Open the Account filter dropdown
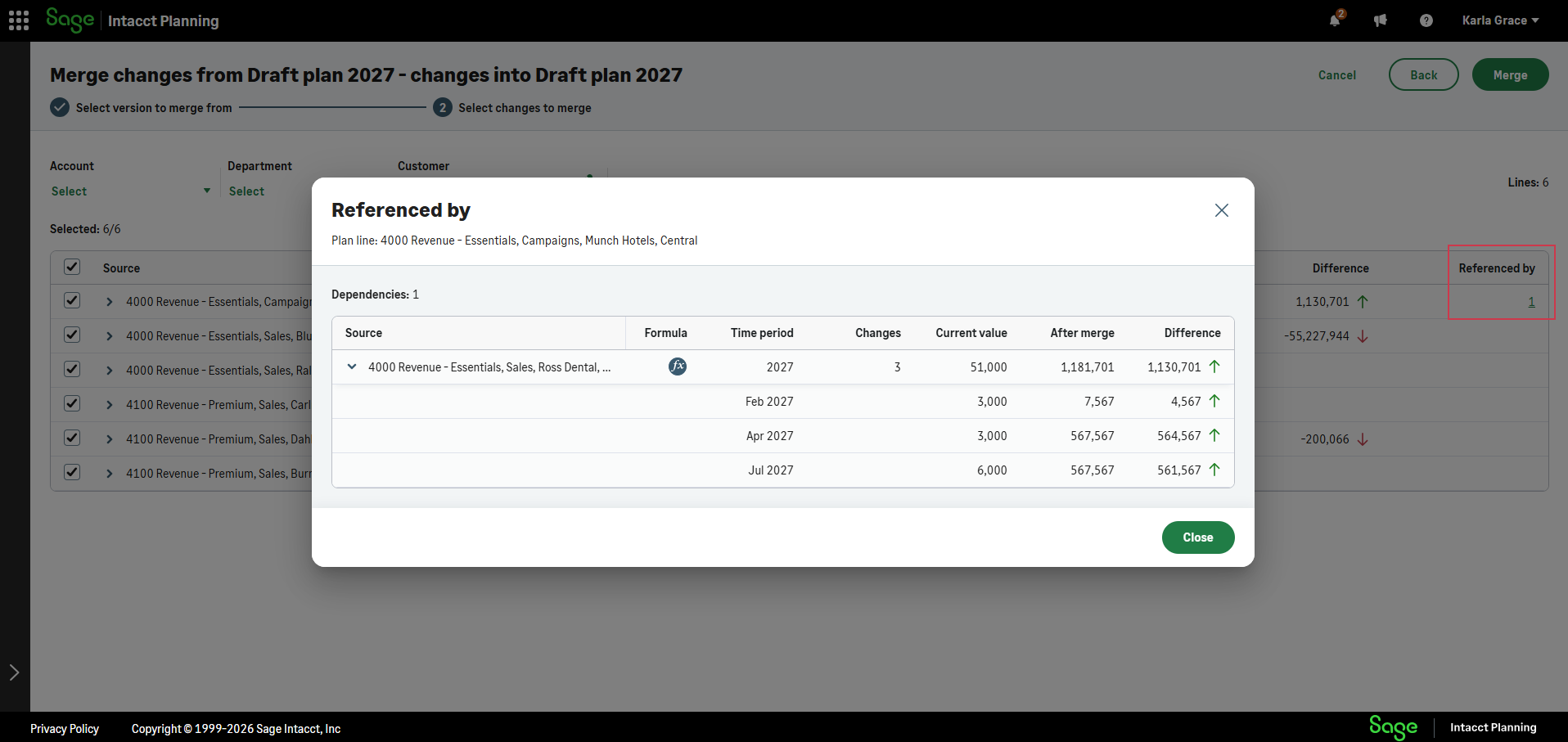1568x742 pixels. (131, 191)
